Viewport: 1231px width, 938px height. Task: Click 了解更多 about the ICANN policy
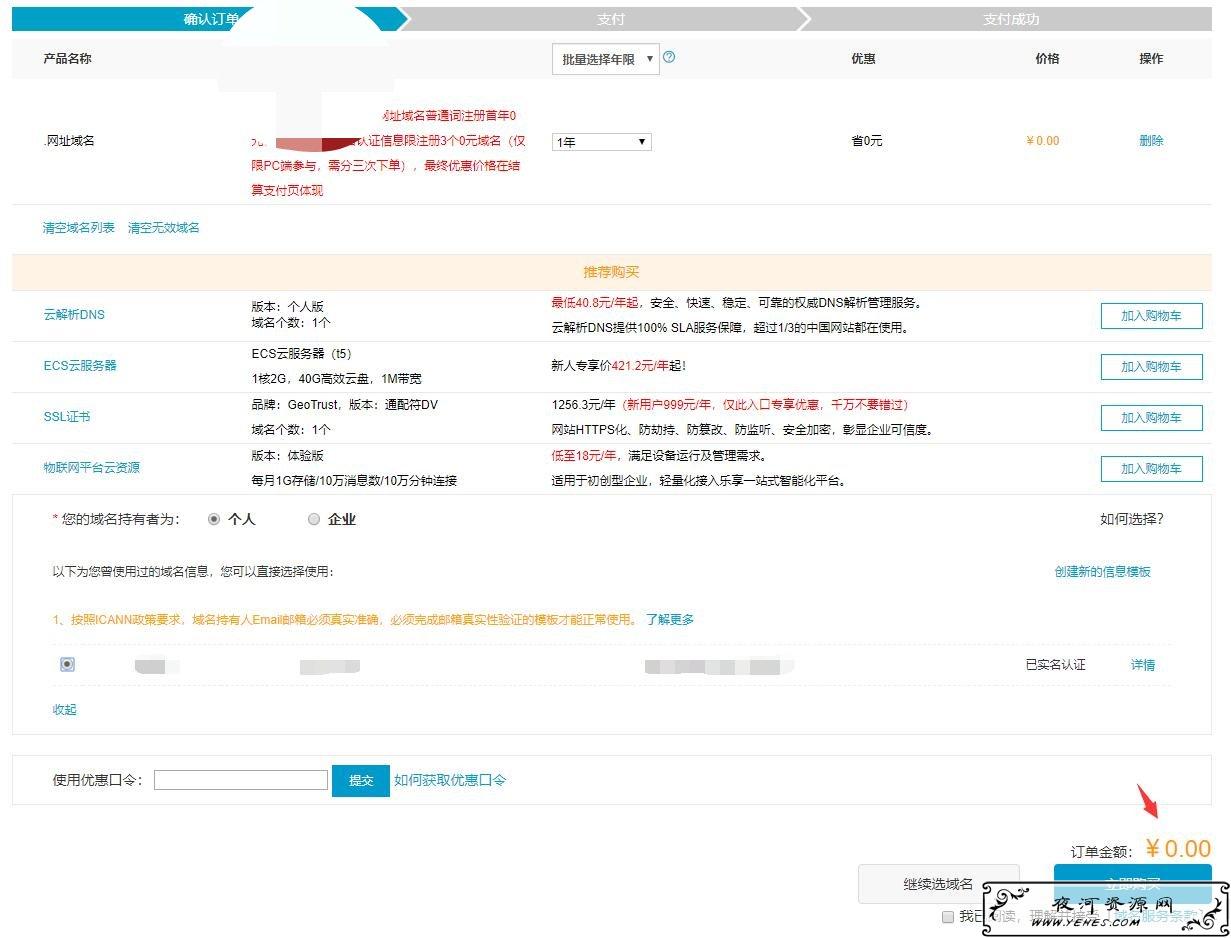point(670,620)
